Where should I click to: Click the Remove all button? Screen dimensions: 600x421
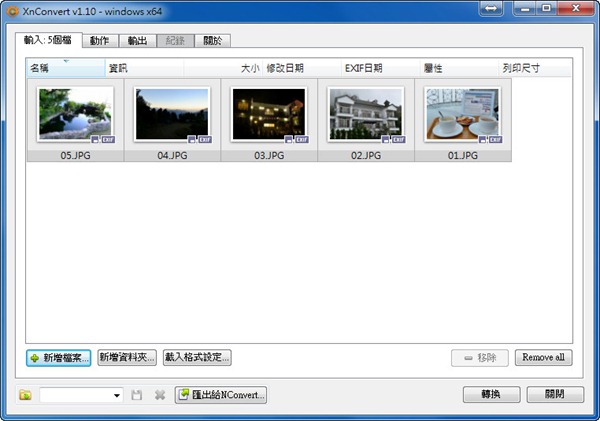point(544,357)
